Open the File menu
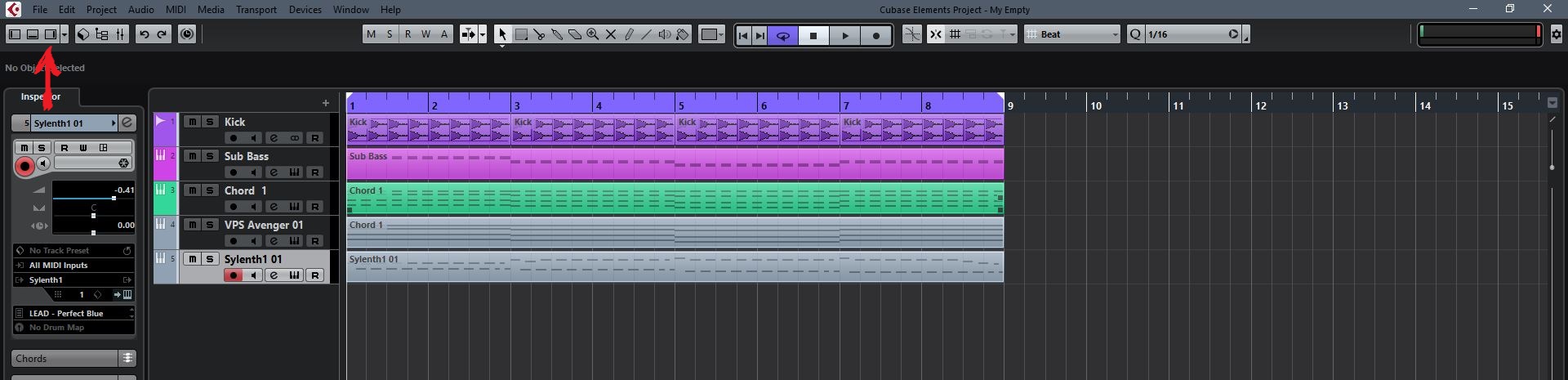The width and height of the screenshot is (1568, 380). click(40, 10)
